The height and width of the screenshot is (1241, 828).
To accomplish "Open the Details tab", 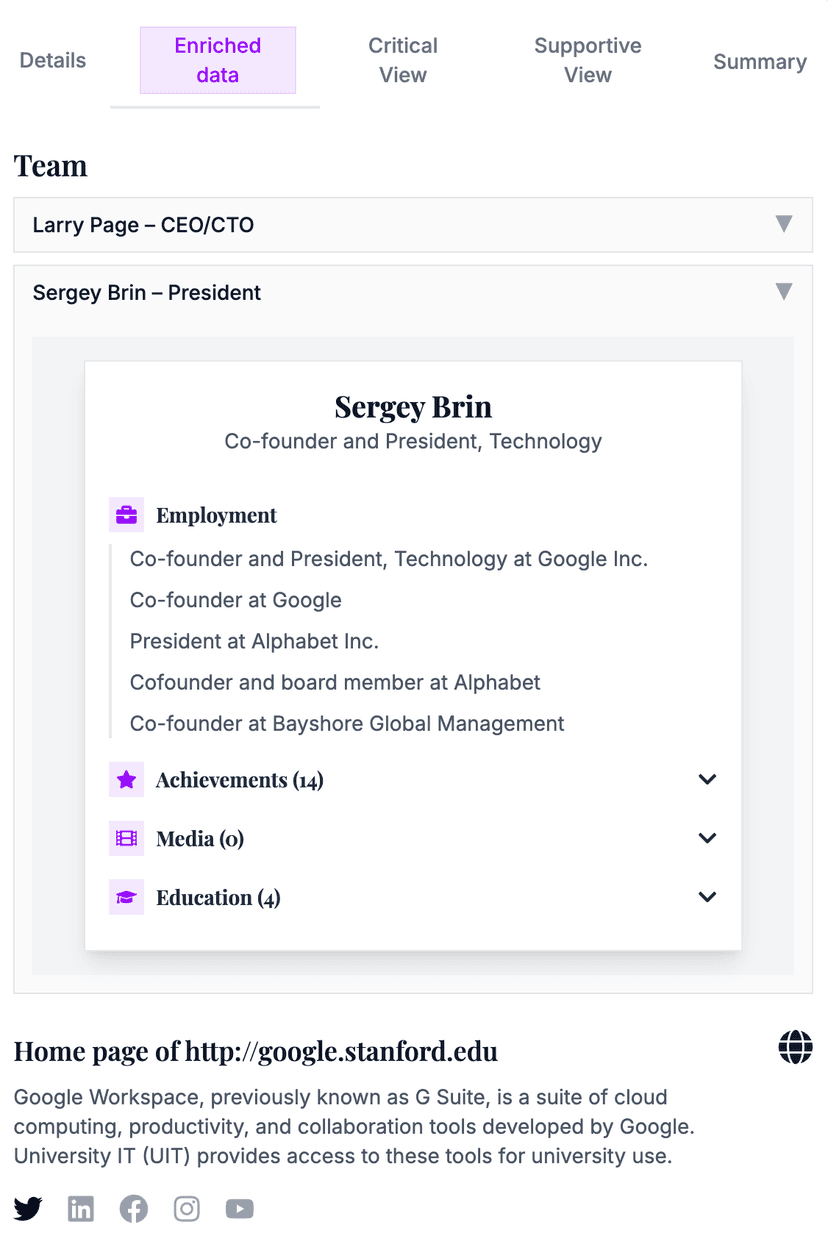I will tap(52, 60).
